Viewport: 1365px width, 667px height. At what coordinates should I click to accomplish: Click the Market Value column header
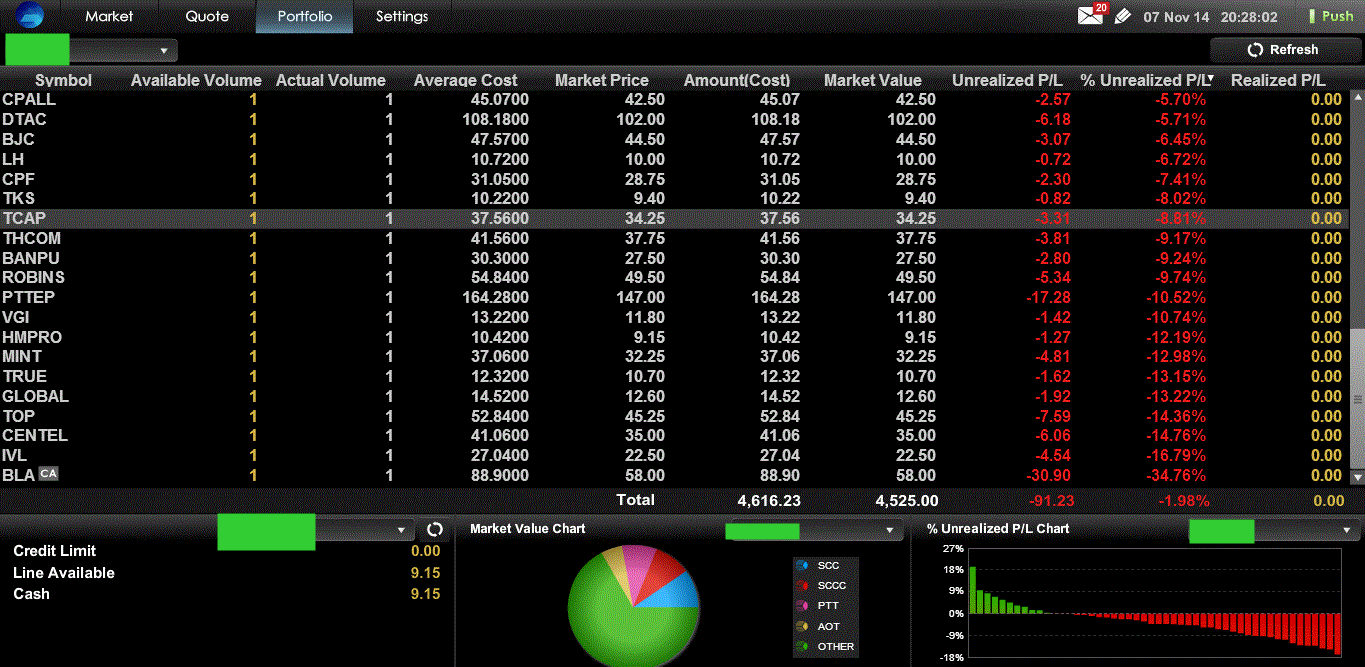[872, 80]
